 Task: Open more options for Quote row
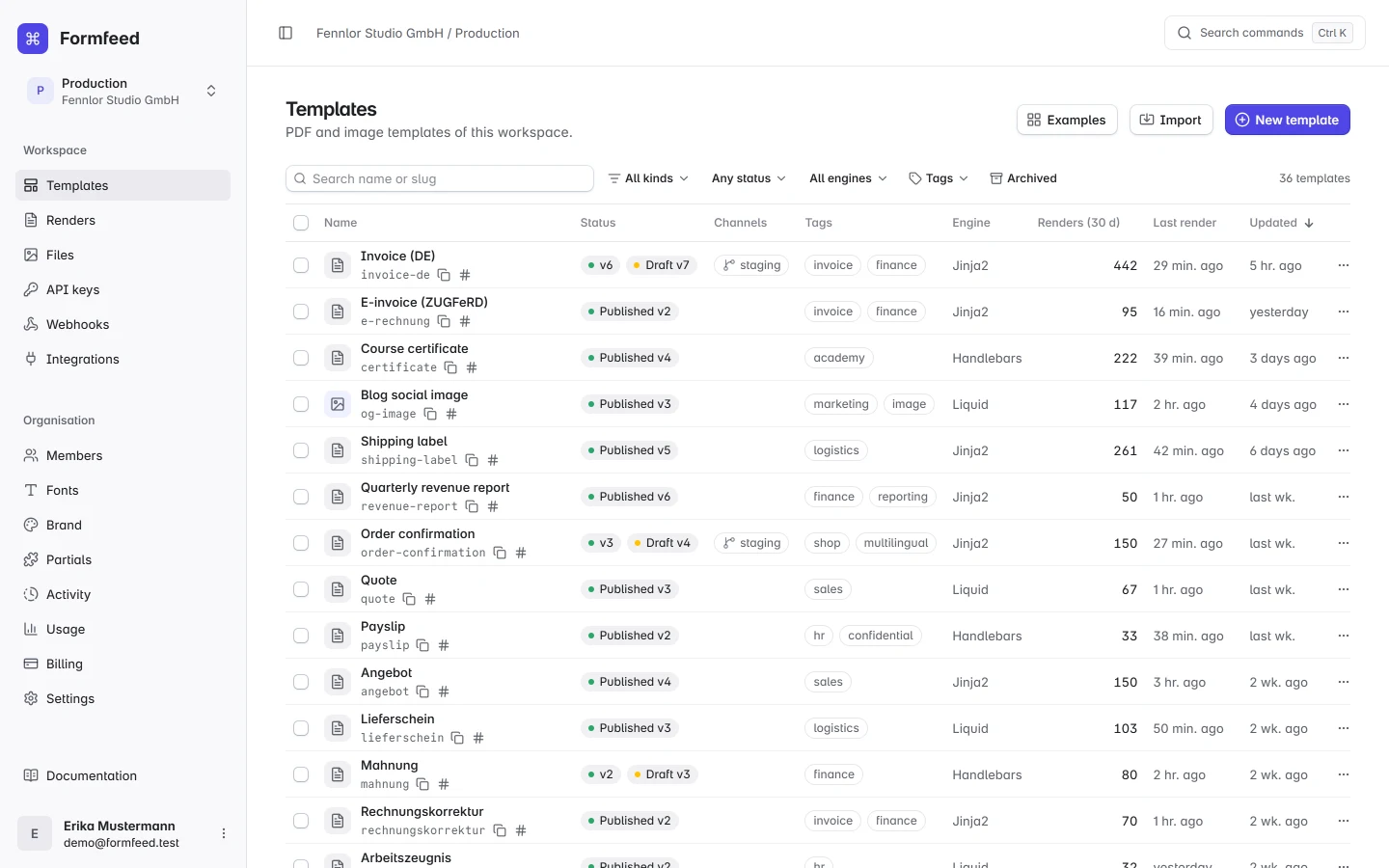click(1344, 589)
